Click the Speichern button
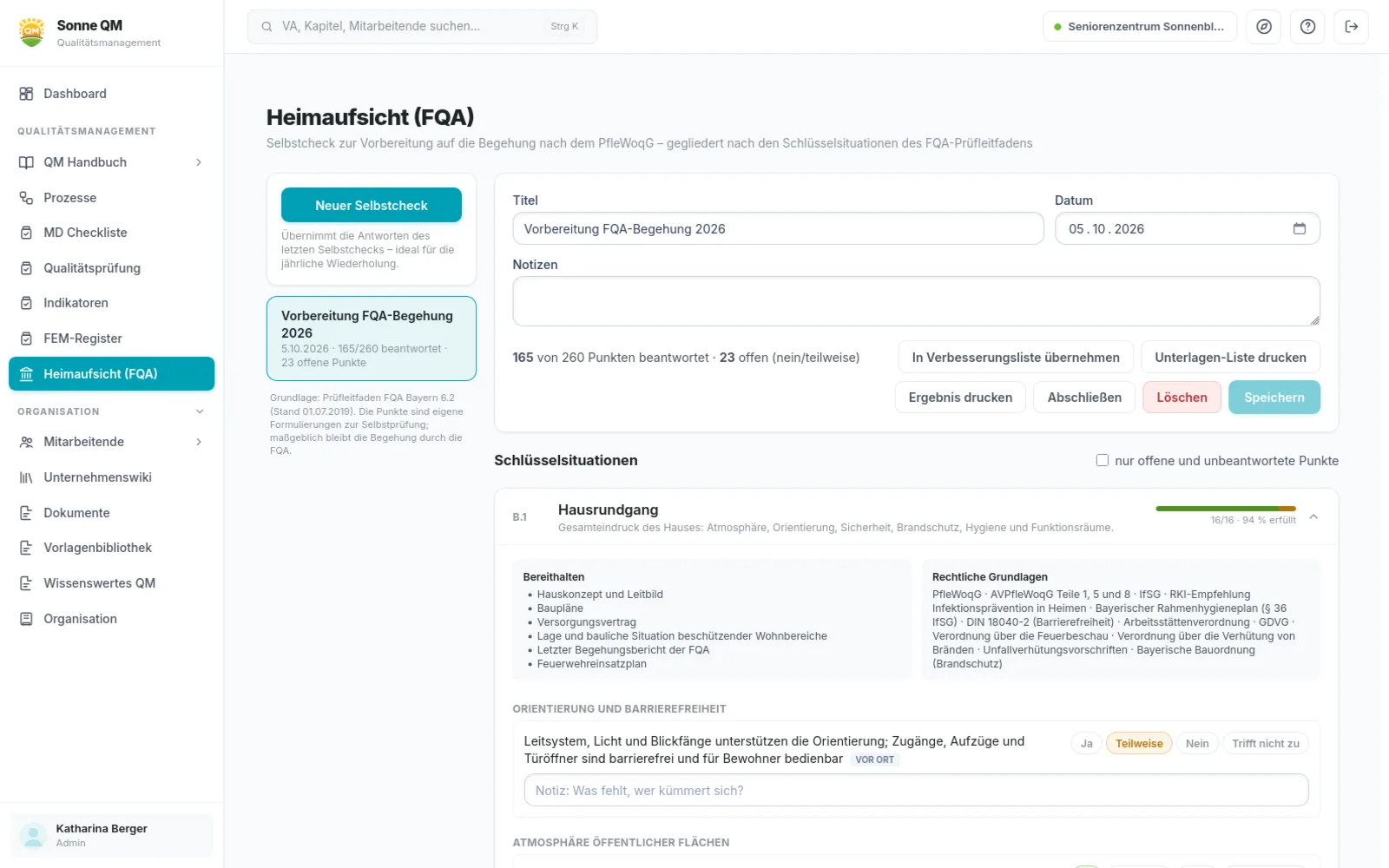The image size is (1389, 868). coord(1274,398)
